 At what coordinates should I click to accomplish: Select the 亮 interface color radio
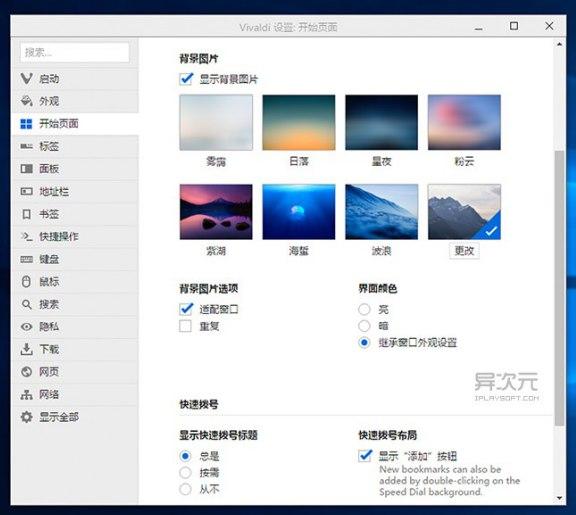click(x=364, y=309)
